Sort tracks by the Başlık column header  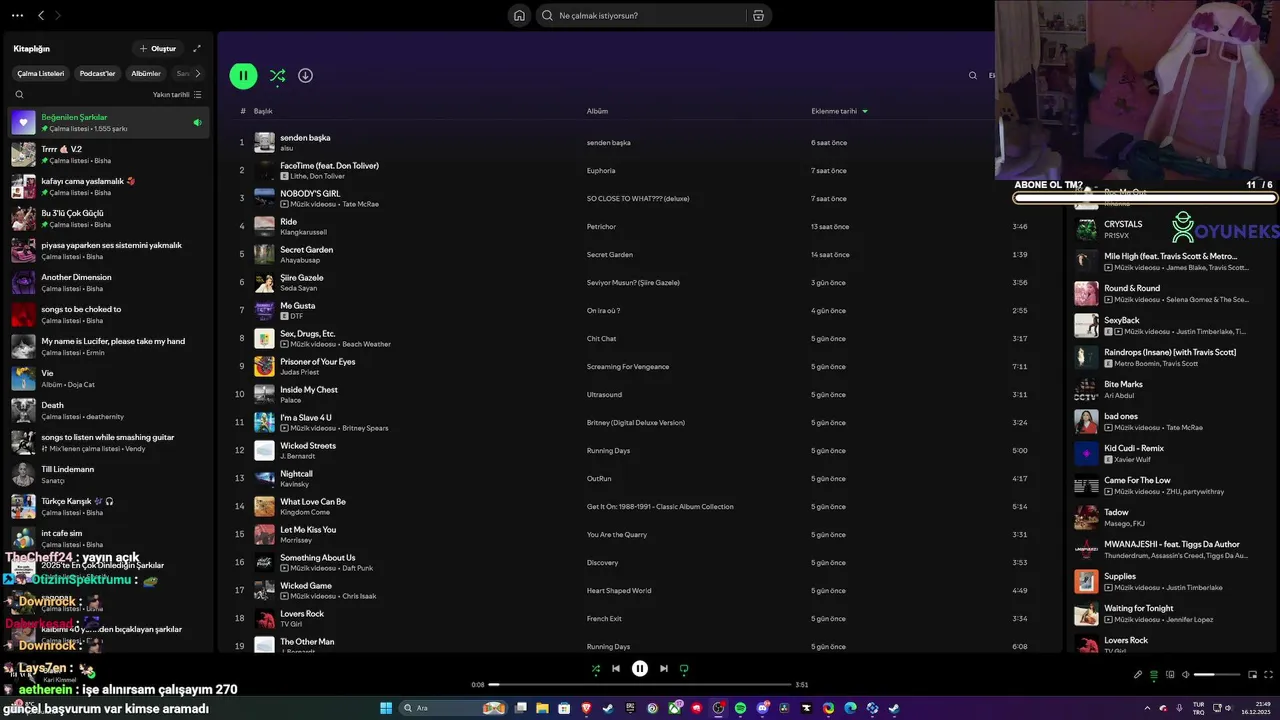coord(263,111)
